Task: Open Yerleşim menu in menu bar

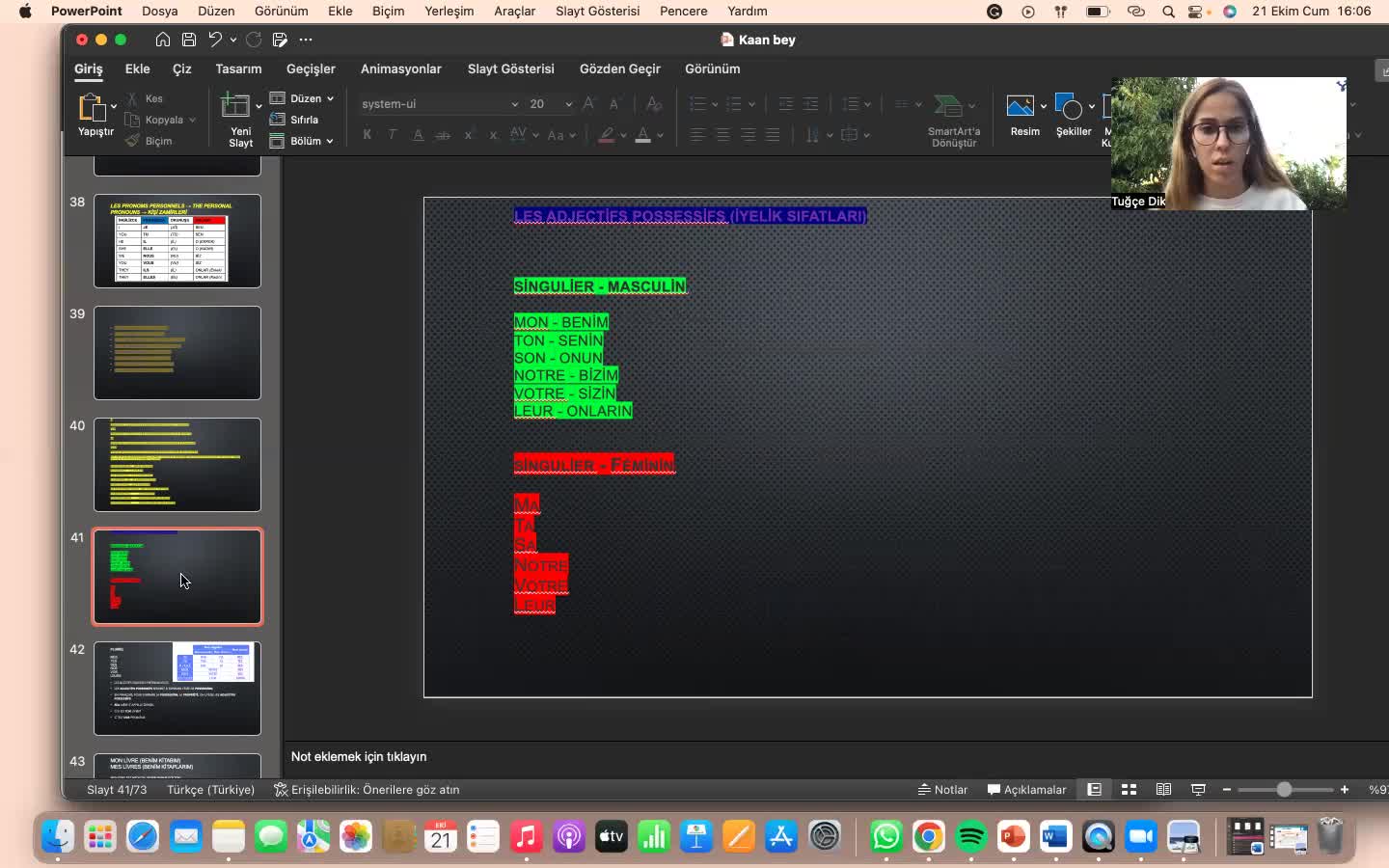Action: click(449, 12)
